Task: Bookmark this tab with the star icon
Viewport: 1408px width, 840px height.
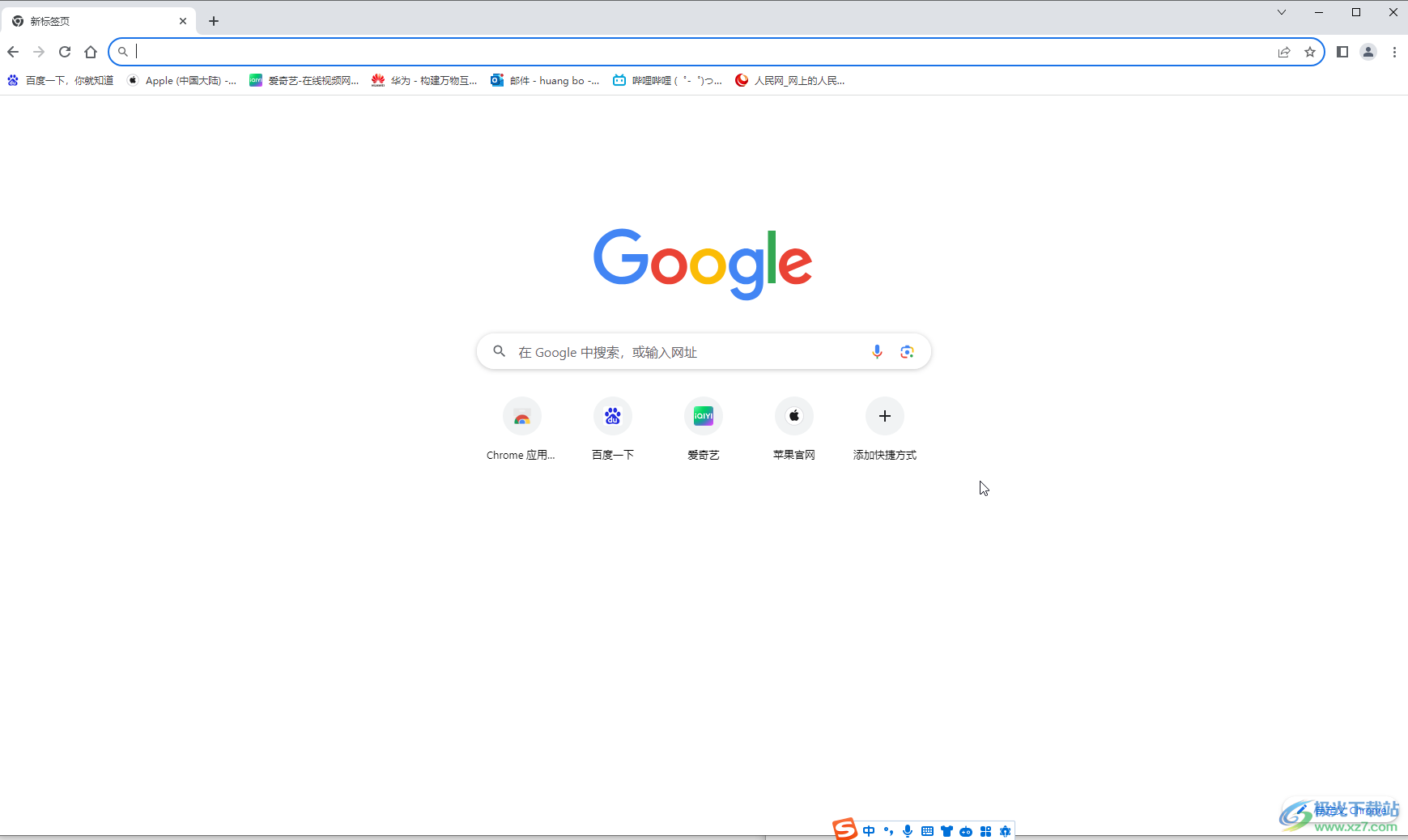Action: click(x=1310, y=52)
